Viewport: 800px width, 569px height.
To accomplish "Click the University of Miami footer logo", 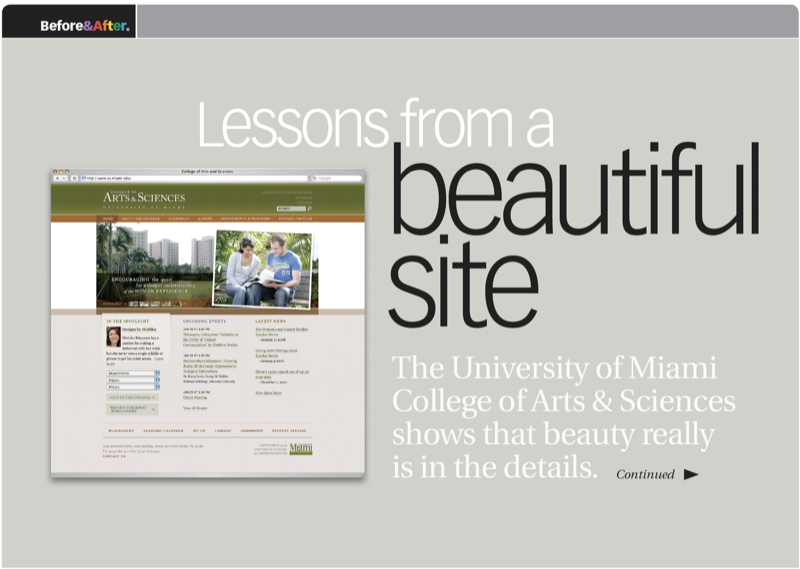I will click(300, 449).
